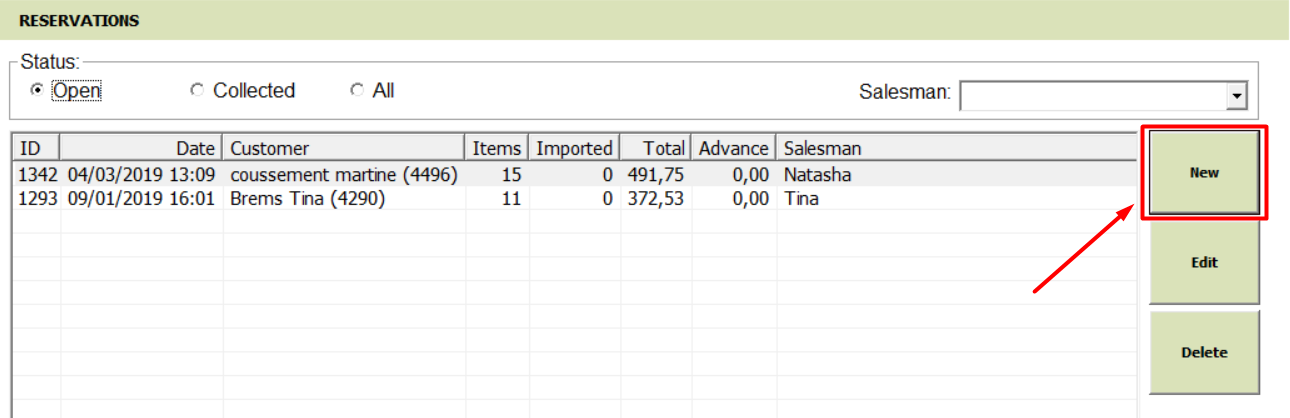Select the All status radio button
Image resolution: width=1290 pixels, height=418 pixels.
click(x=356, y=91)
